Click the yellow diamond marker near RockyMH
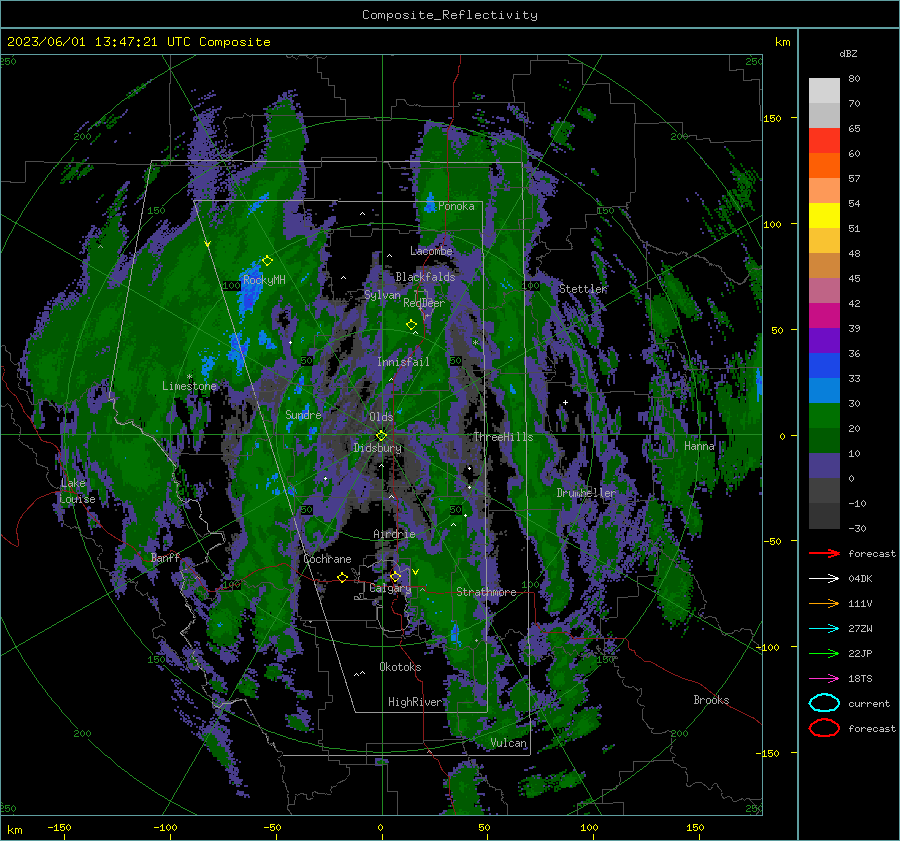This screenshot has height=841, width=900. [x=267, y=261]
